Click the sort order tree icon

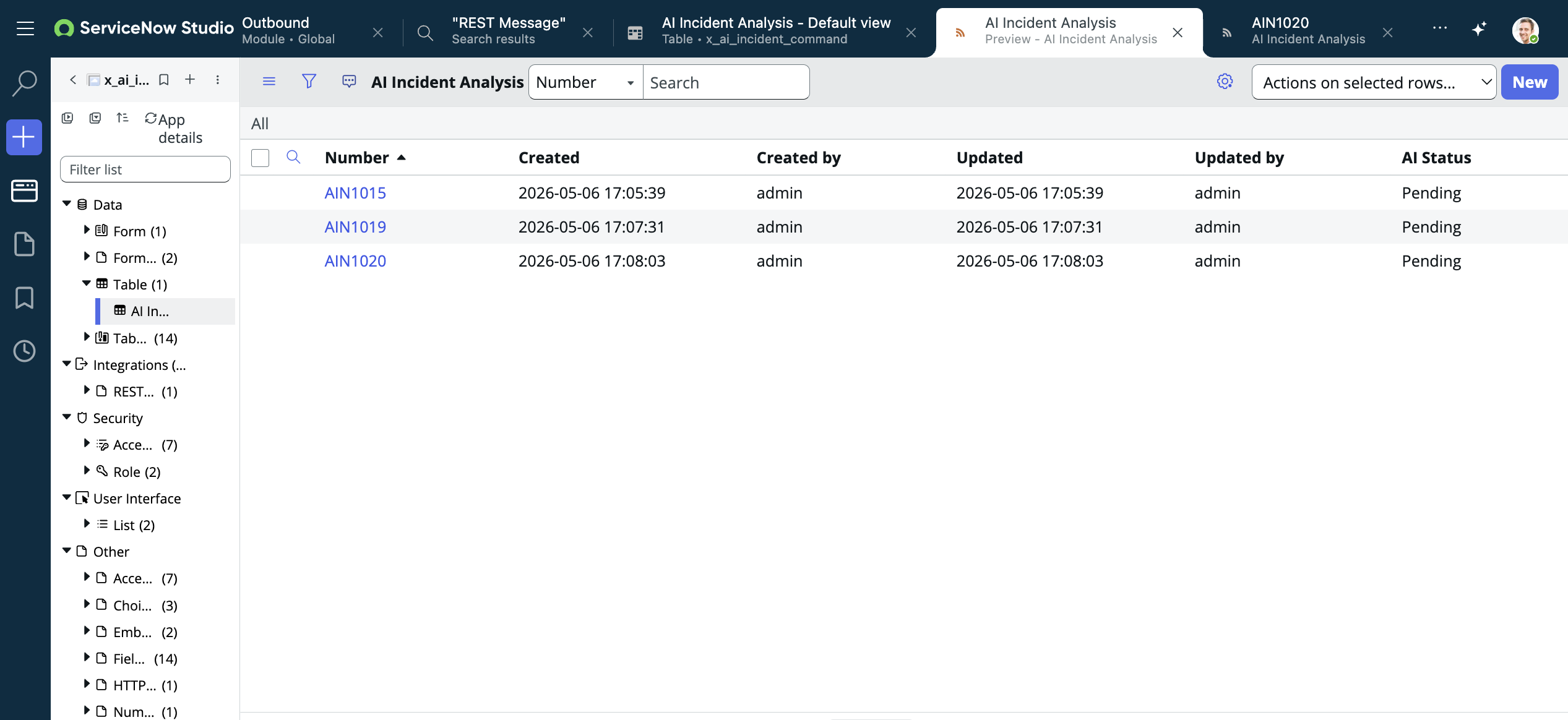tap(123, 118)
